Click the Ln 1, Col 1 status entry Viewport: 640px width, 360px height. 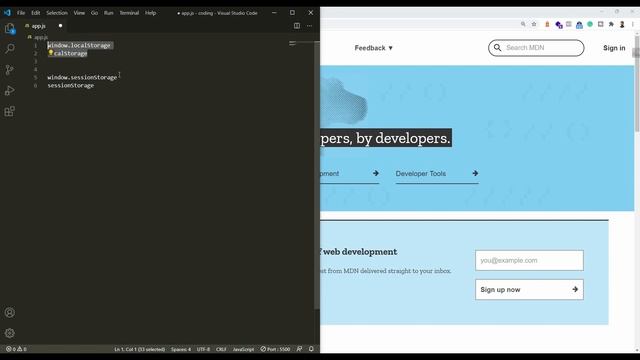coord(140,349)
